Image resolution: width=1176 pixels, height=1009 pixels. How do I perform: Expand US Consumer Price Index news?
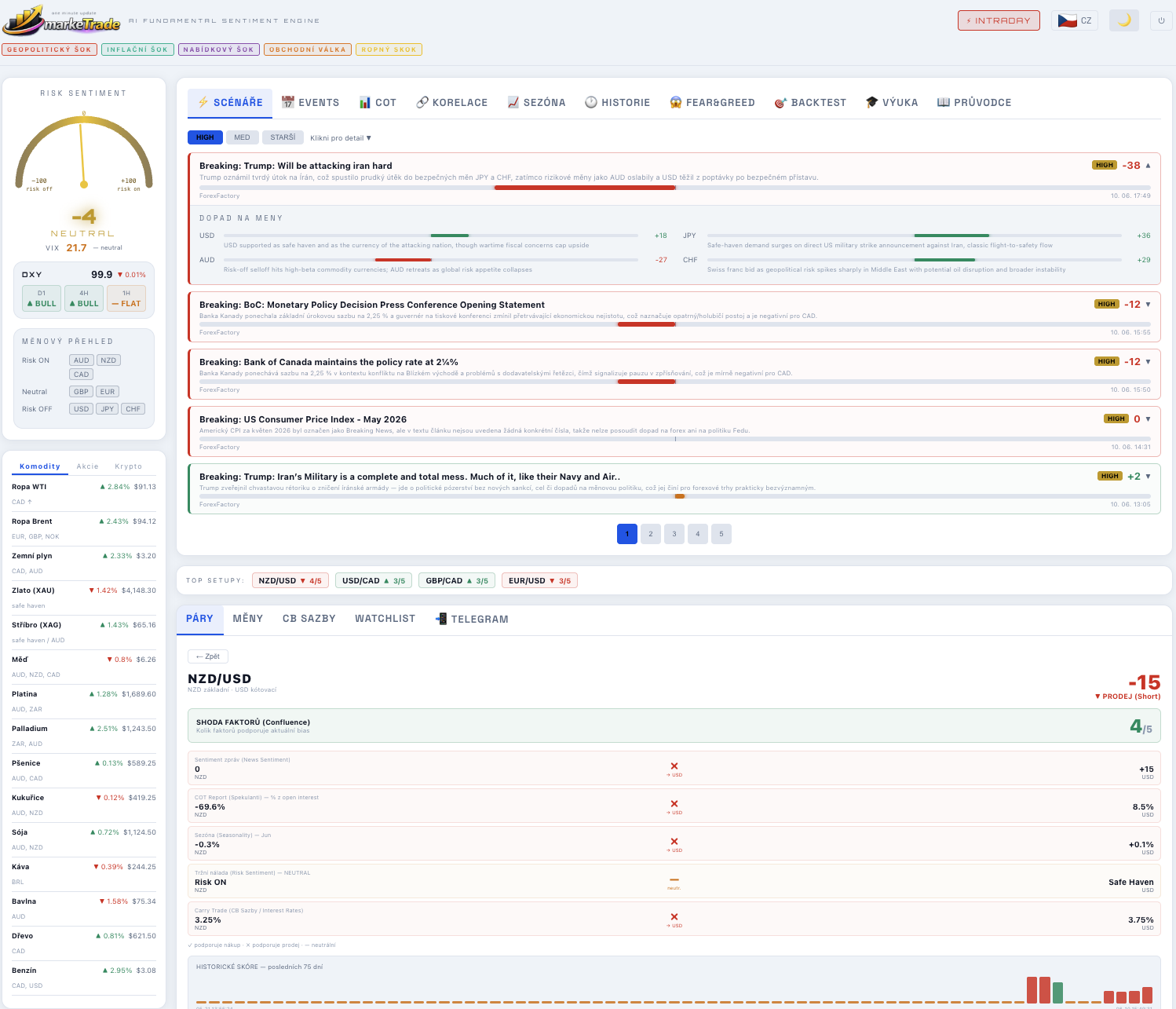(674, 430)
